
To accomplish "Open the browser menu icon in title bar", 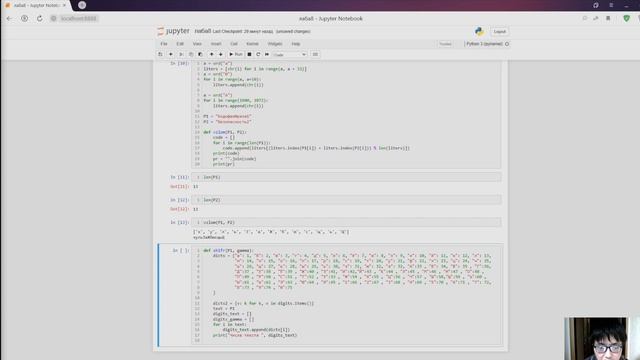I will [611, 5].
